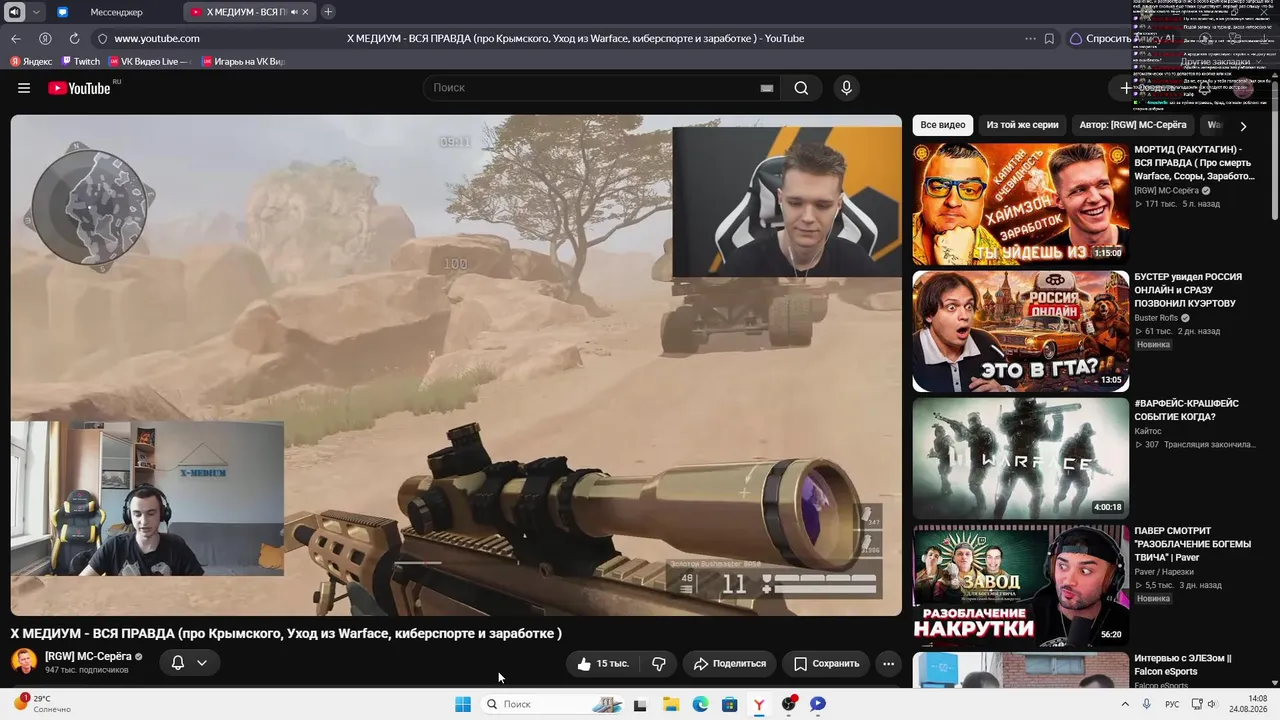Viewport: 1280px width, 720px height.
Task: Click the main video player frame
Action: (456, 365)
